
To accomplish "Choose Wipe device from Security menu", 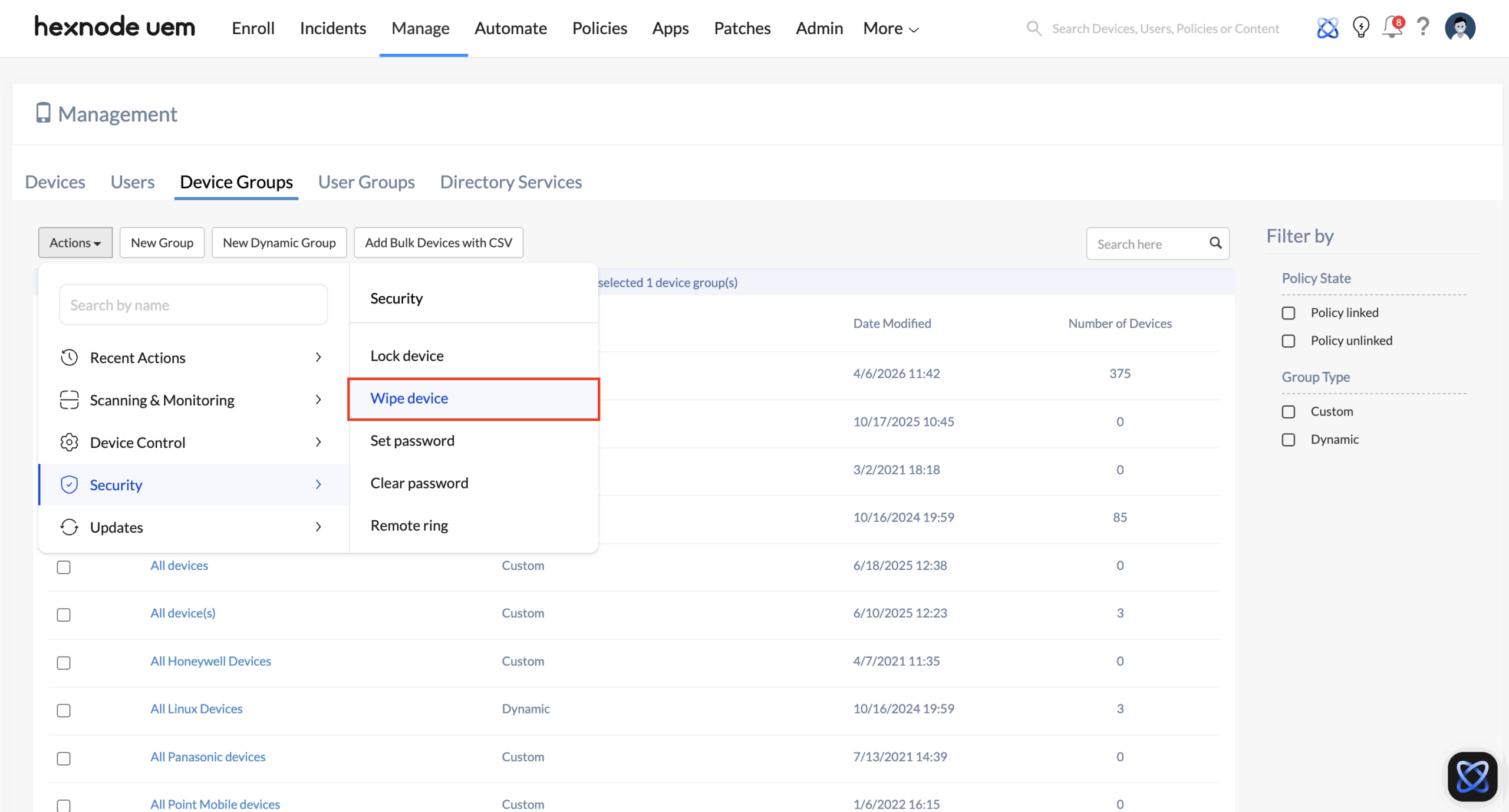I will pyautogui.click(x=409, y=398).
